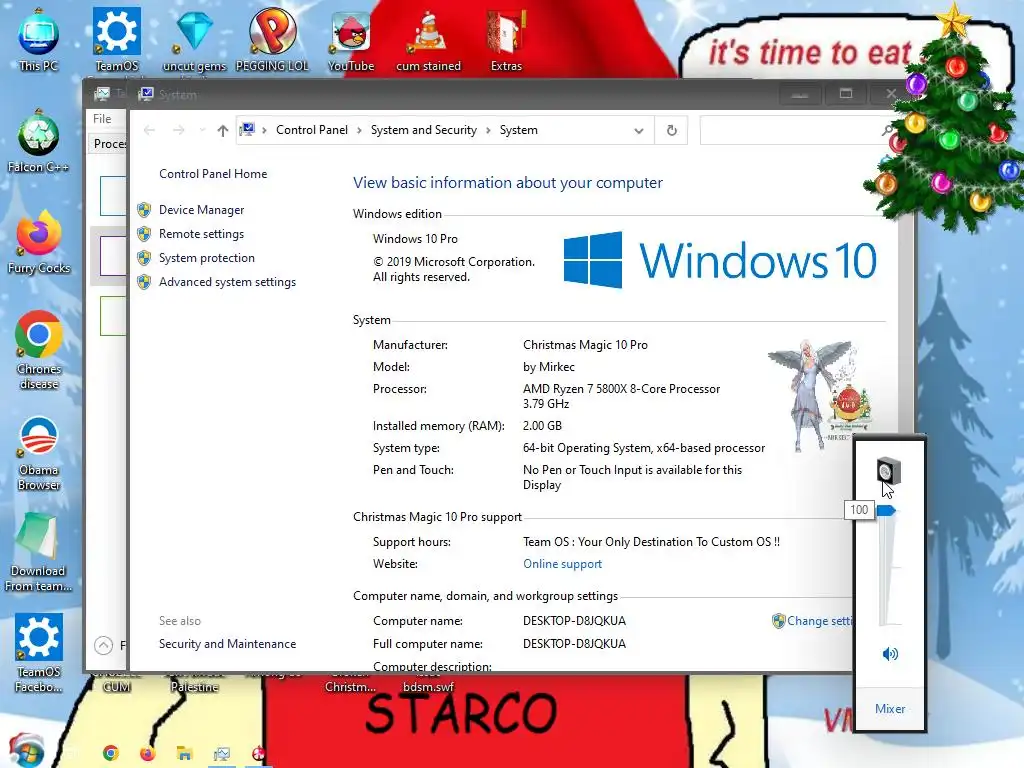Click the computer icon in address bar
This screenshot has width=1024, height=768.
click(247, 130)
